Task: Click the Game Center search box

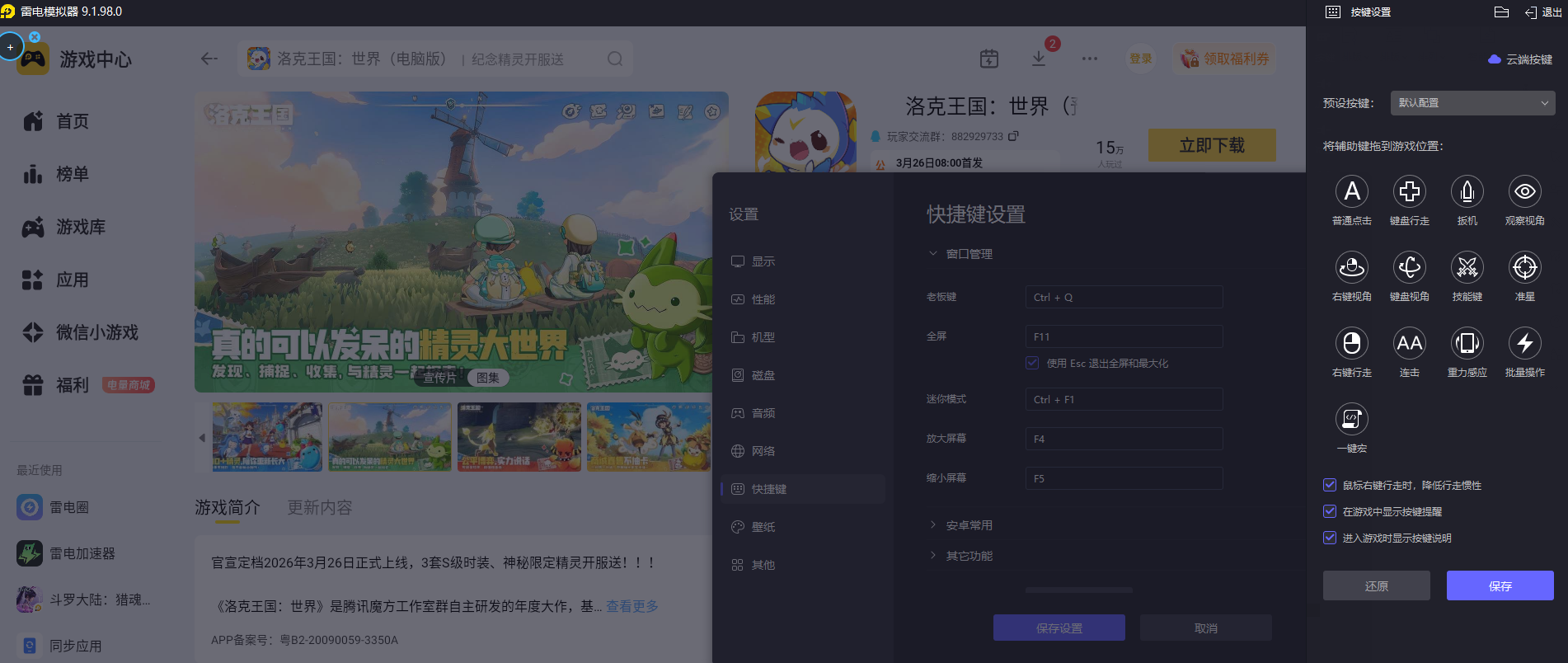Action: pos(435,59)
